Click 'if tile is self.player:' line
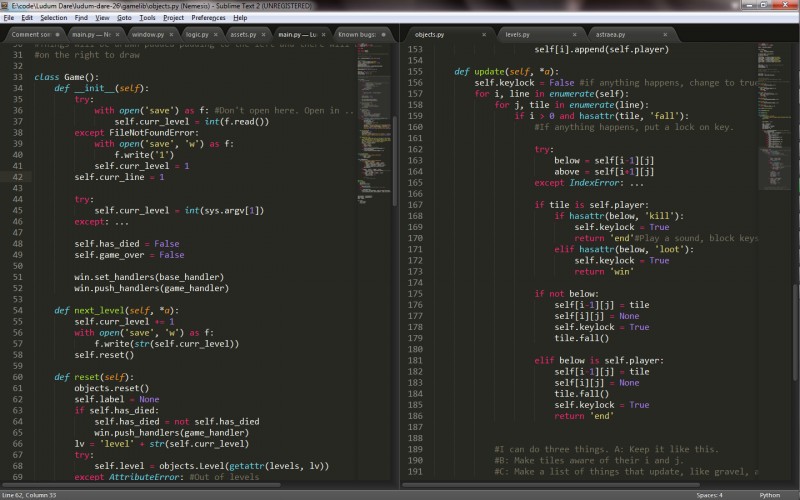 pyautogui.click(x=592, y=205)
